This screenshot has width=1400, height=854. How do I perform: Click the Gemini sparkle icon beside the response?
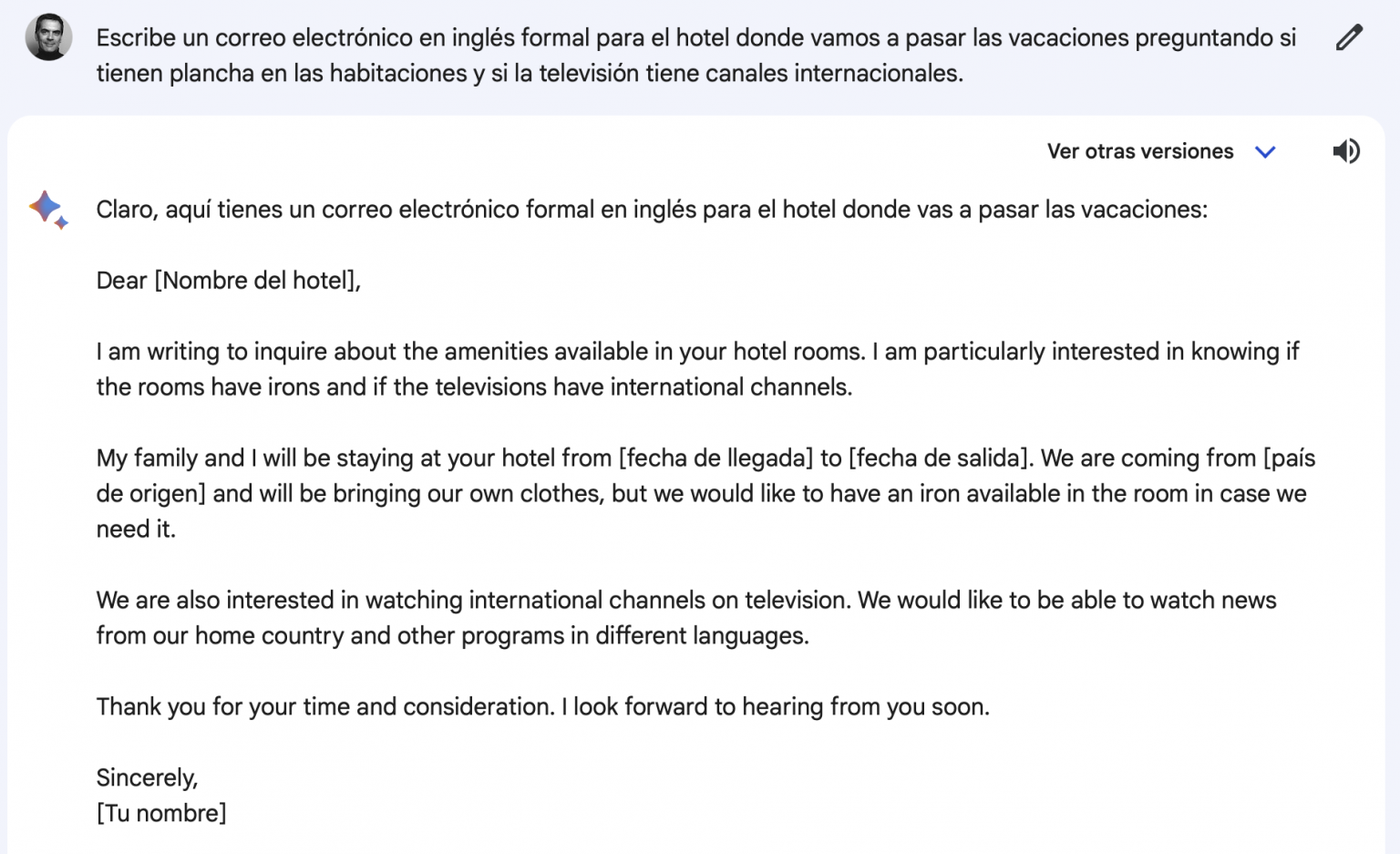click(47, 210)
